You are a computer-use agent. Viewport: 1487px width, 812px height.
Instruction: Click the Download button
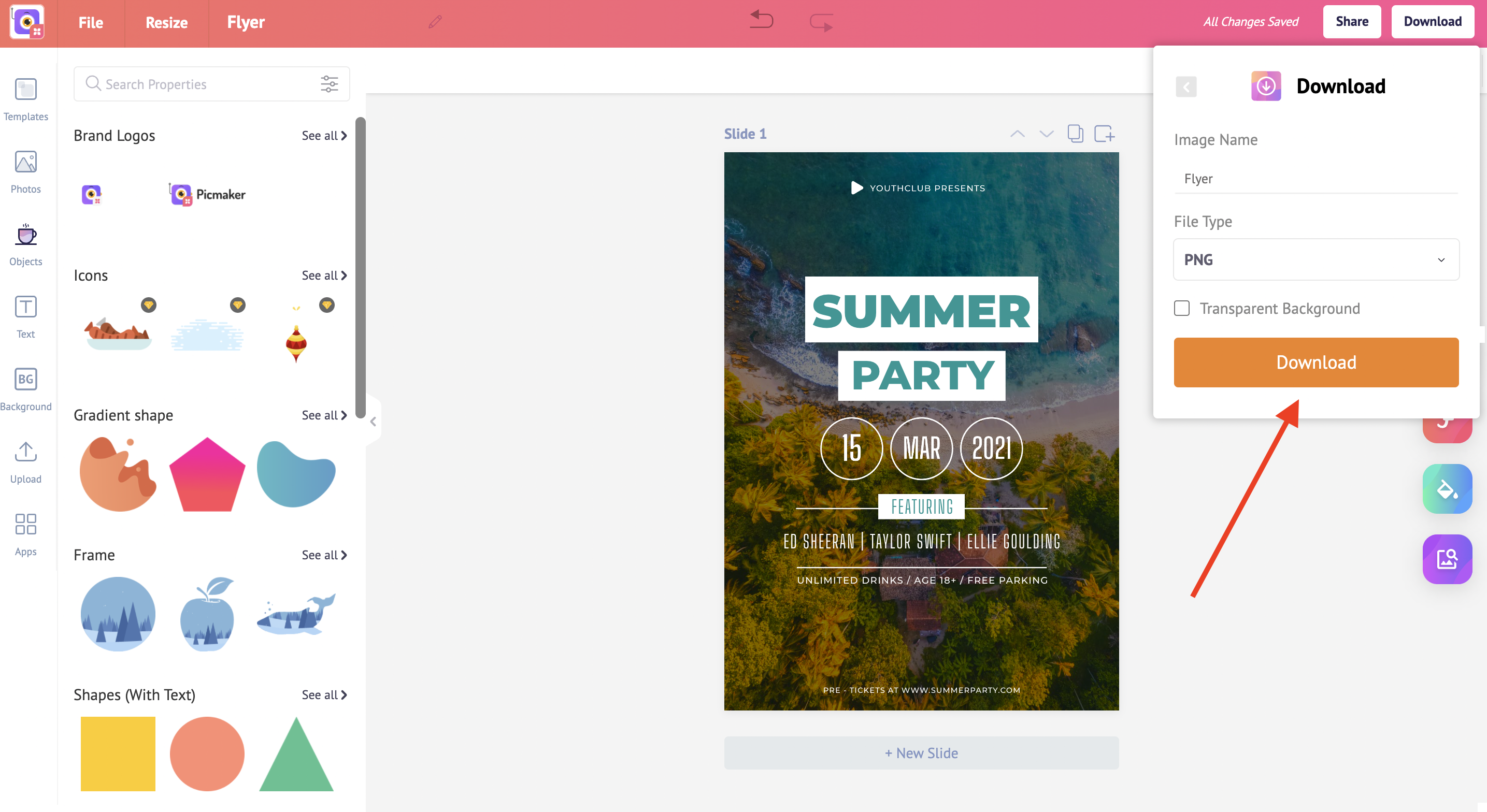point(1316,362)
